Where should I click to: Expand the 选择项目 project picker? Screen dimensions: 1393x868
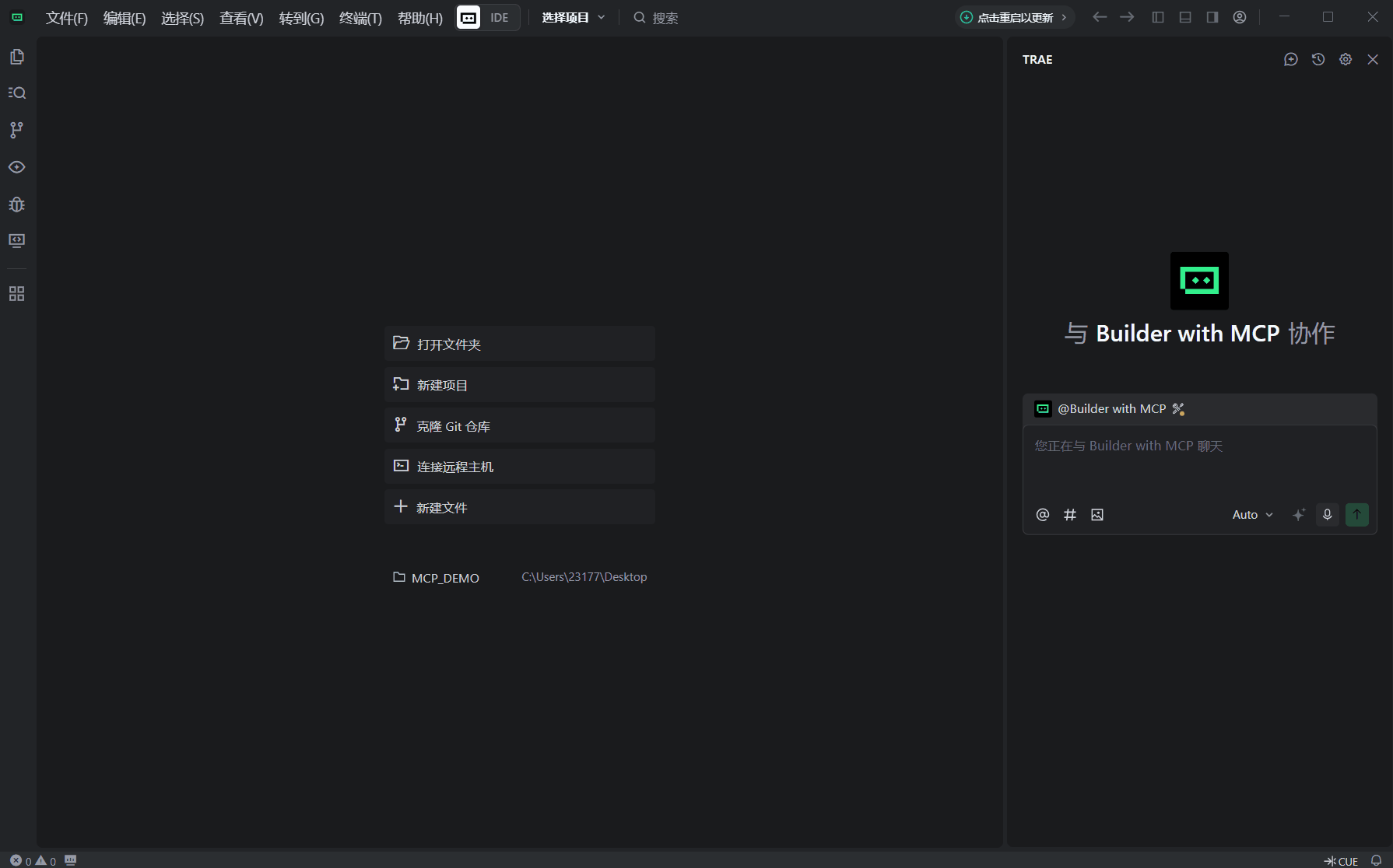pyautogui.click(x=574, y=17)
